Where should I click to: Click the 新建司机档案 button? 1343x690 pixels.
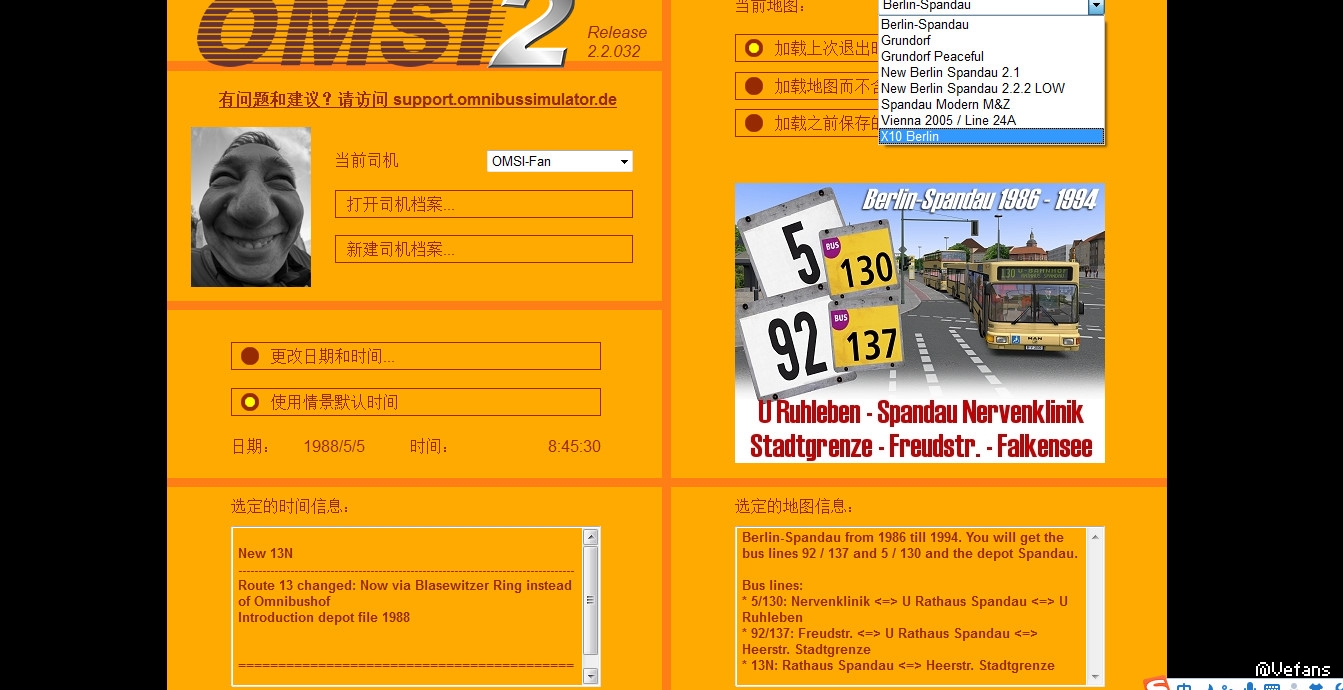pyautogui.click(x=484, y=249)
